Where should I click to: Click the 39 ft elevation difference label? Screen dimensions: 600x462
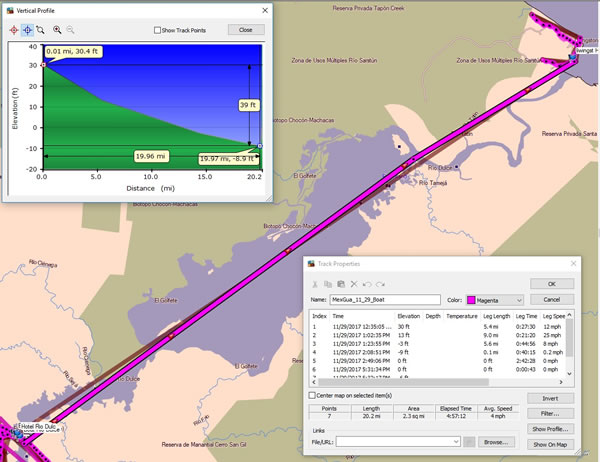[x=249, y=105]
